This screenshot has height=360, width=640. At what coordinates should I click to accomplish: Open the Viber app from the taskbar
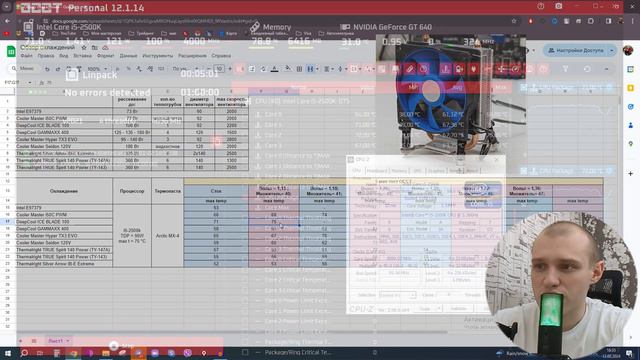point(187,353)
